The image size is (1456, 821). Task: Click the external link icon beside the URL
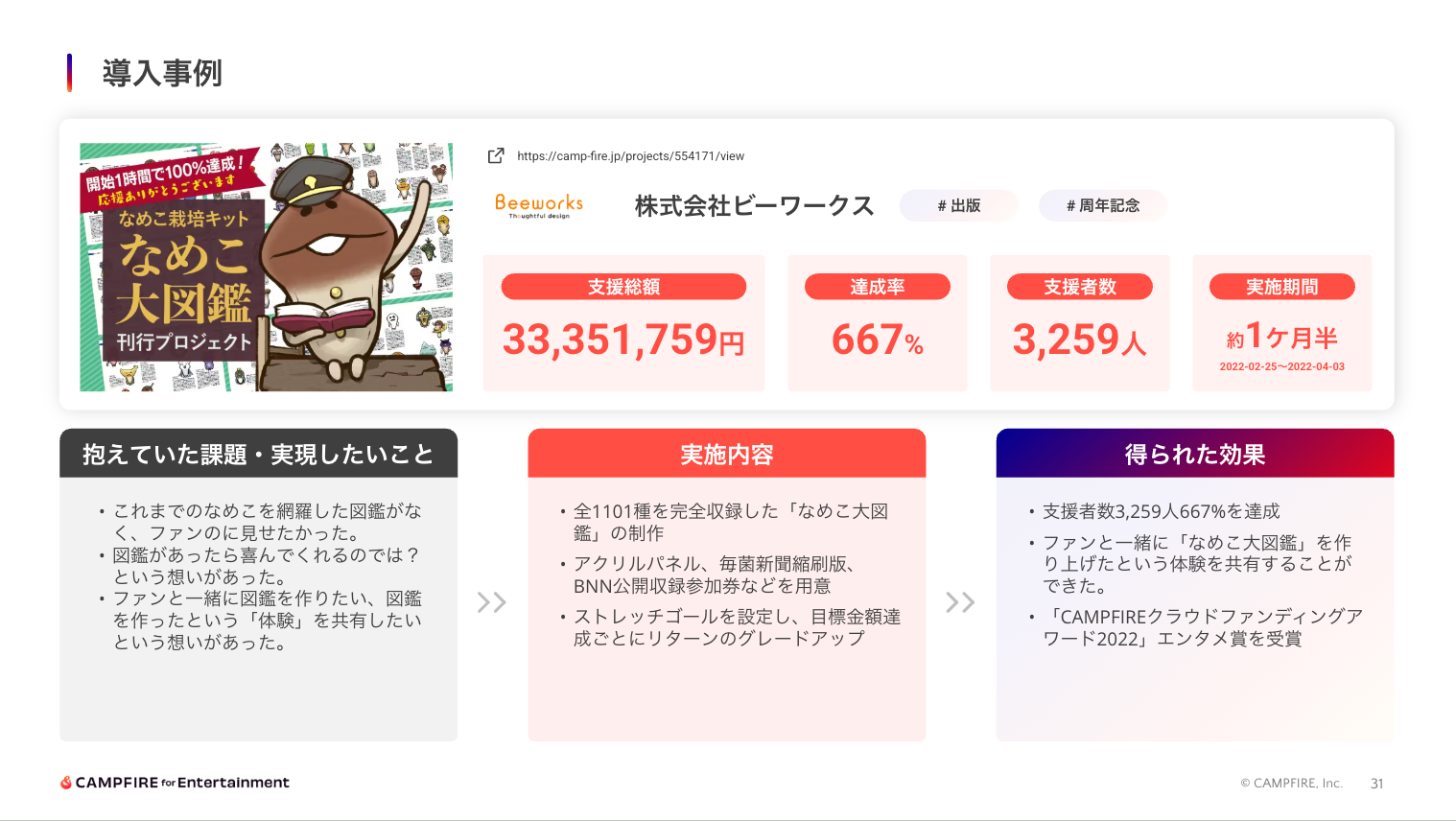coord(496,155)
